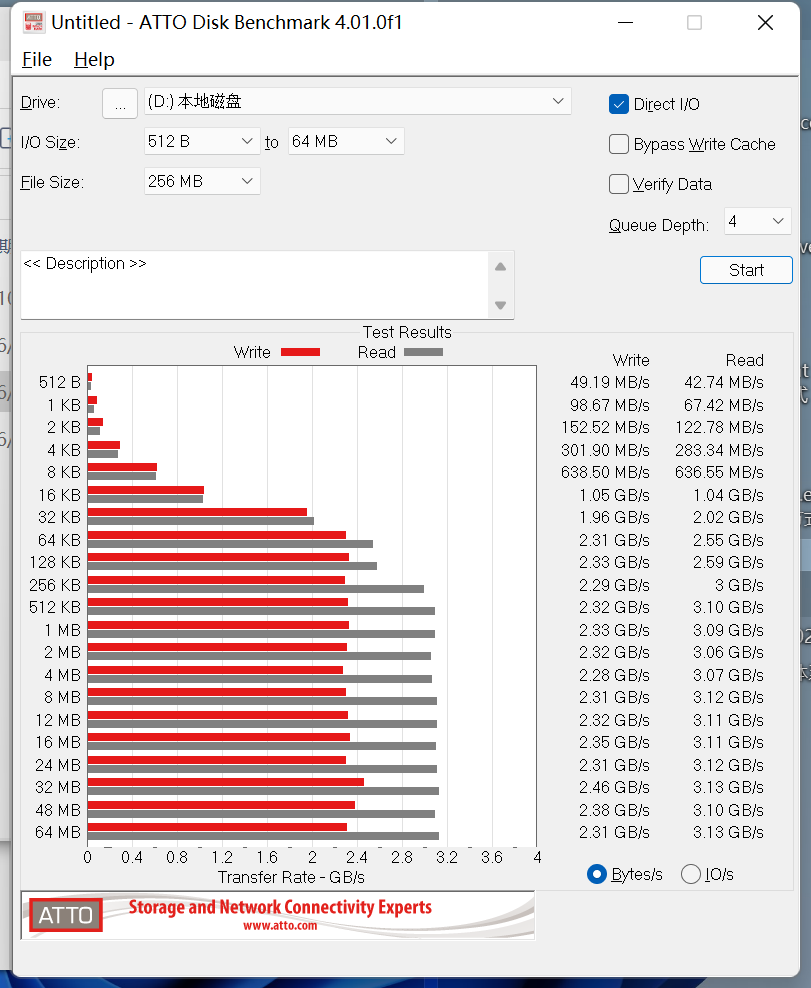The width and height of the screenshot is (811, 988).
Task: Close the ATTO Disk Benchmark window
Action: (765, 22)
